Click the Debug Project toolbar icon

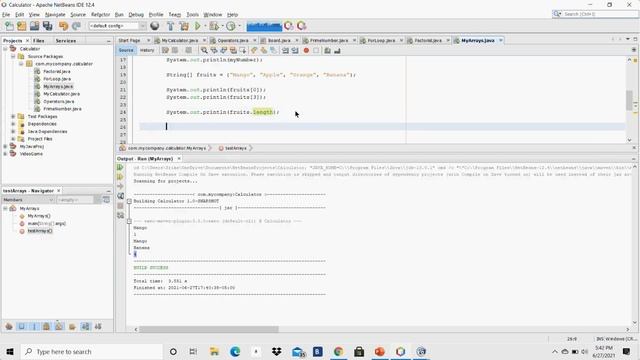click(214, 26)
